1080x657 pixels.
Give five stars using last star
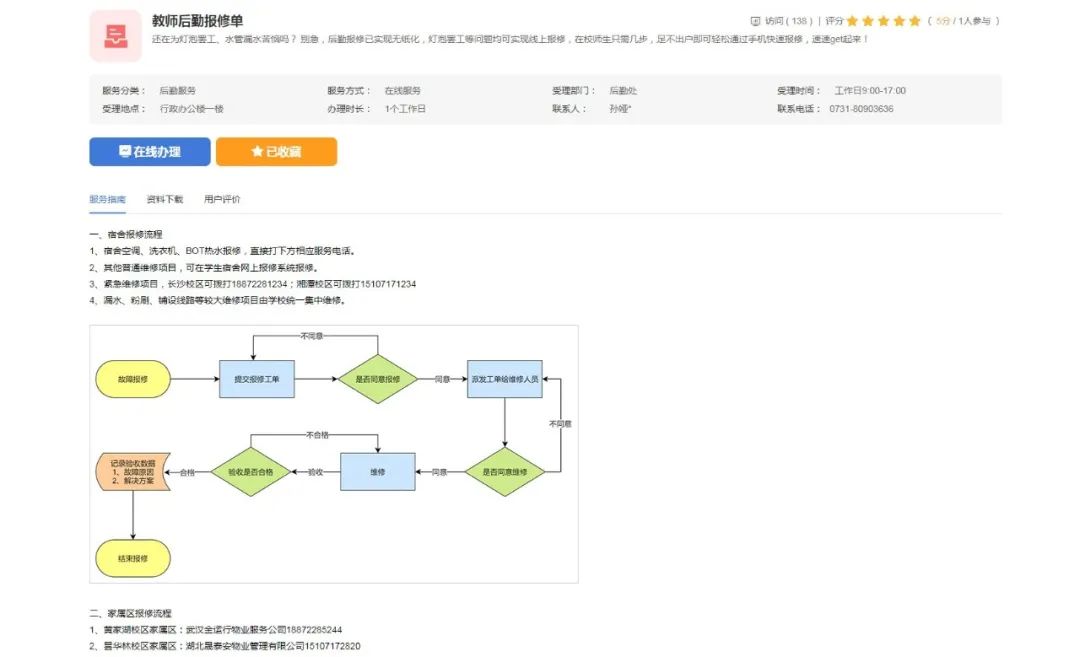[914, 21]
